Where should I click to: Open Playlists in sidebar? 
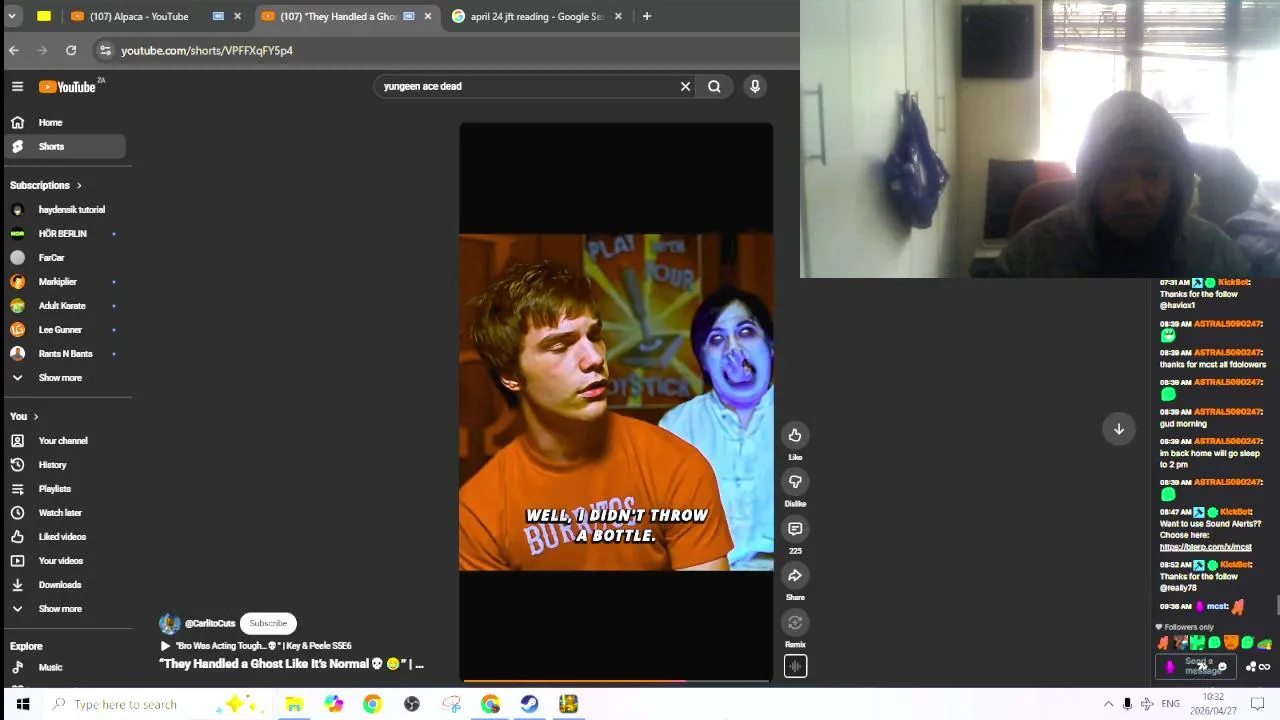click(x=64, y=489)
